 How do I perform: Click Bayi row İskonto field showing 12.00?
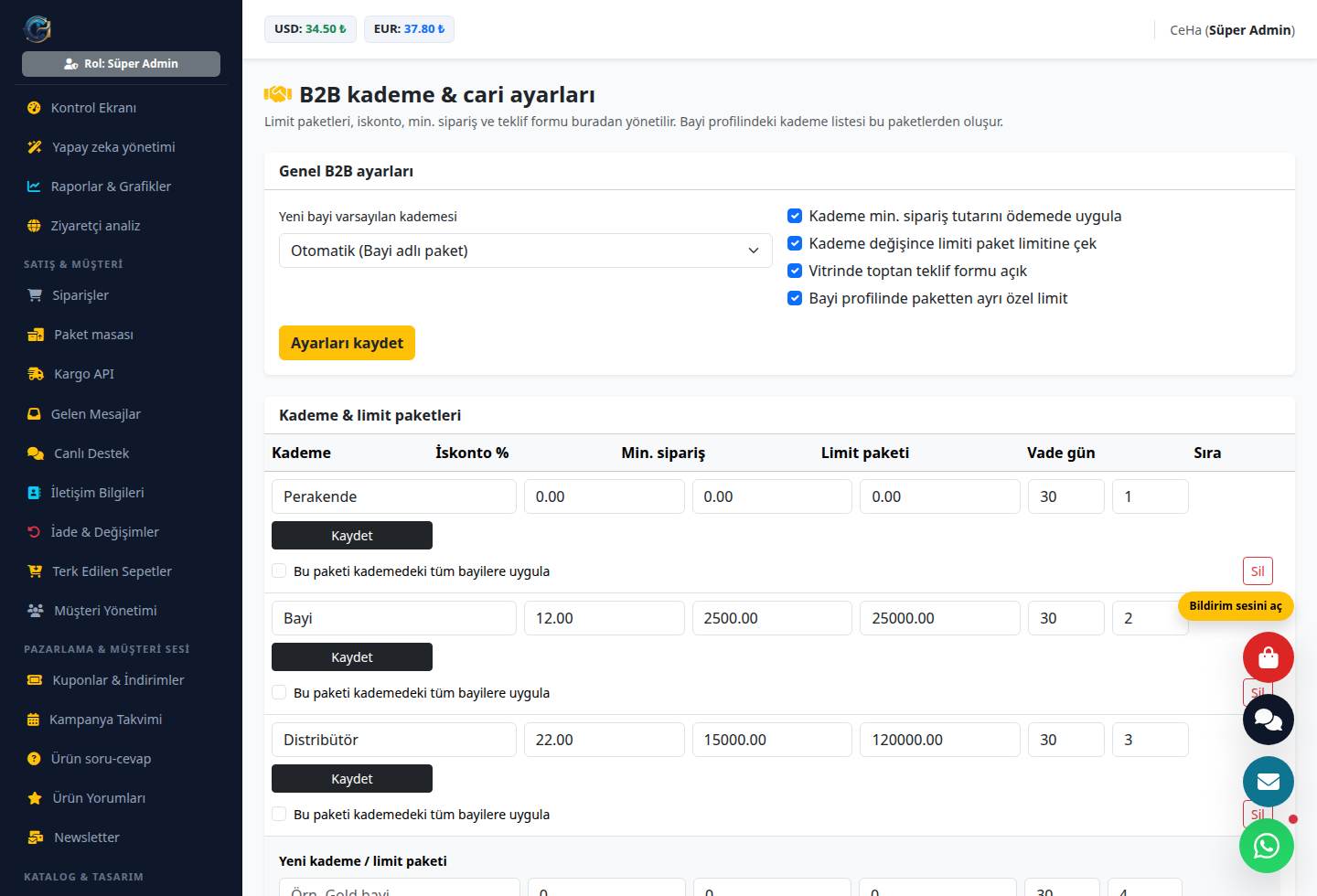point(605,618)
